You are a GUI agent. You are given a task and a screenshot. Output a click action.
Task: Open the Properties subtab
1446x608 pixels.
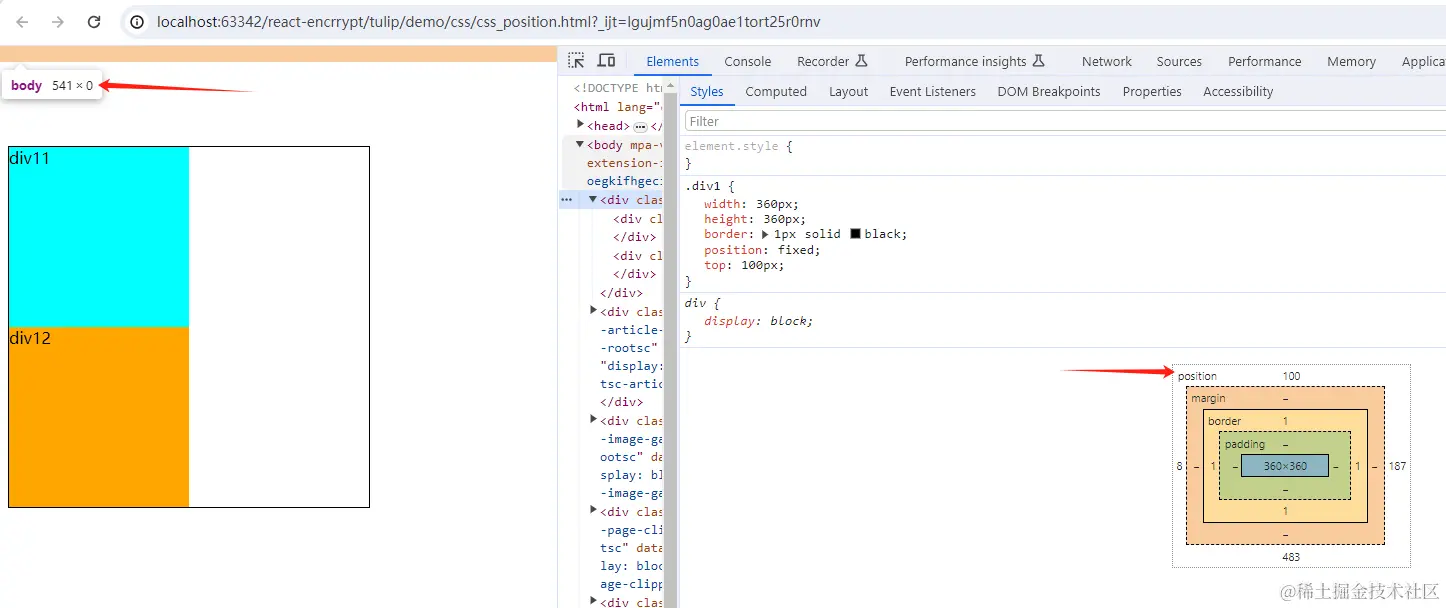[x=1152, y=91]
